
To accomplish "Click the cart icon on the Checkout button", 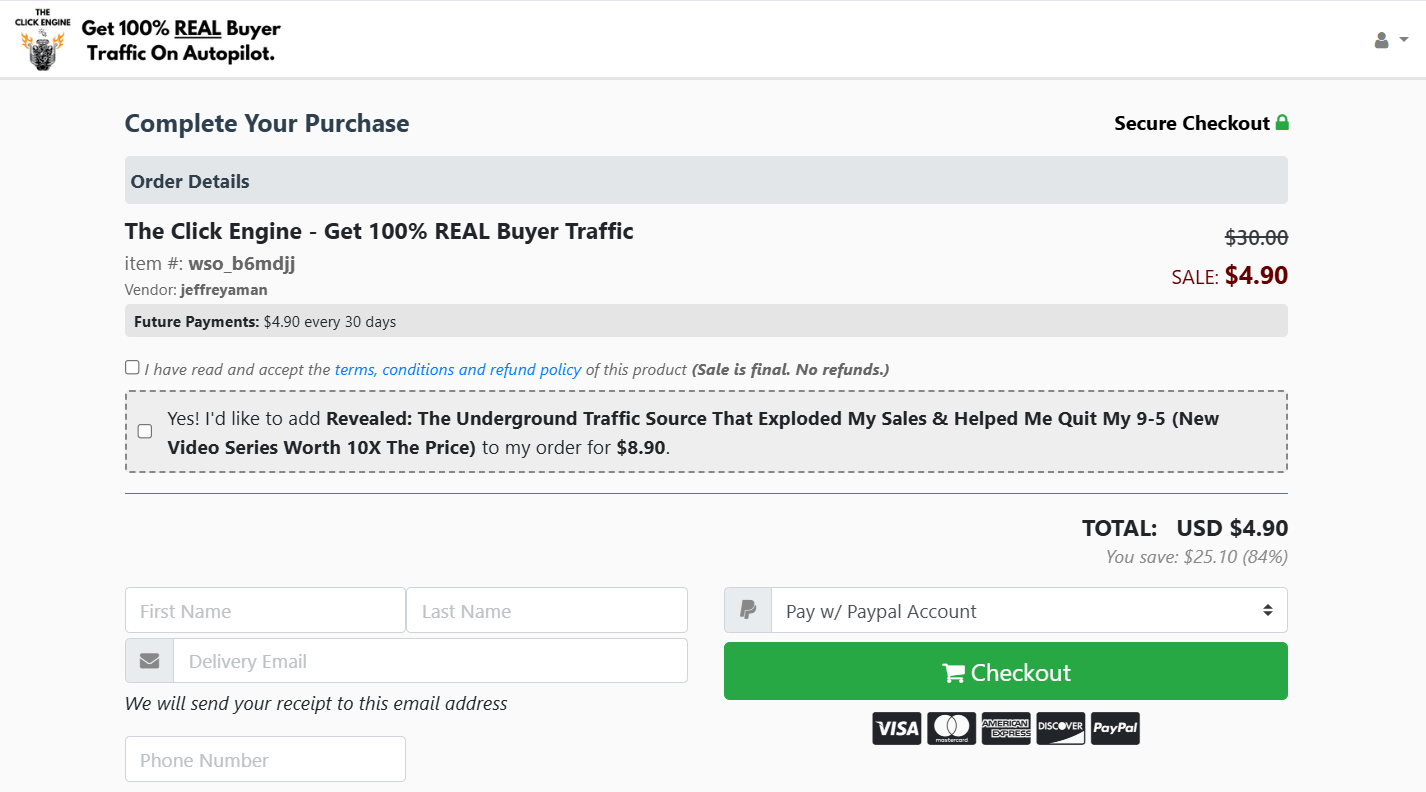I will click(954, 673).
